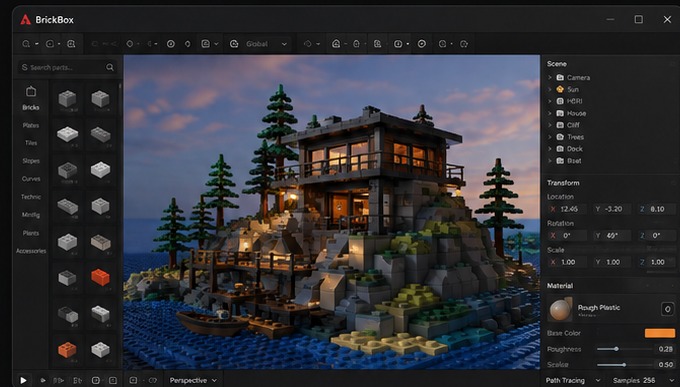Image resolution: width=680 pixels, height=387 pixels.
Task: Click Location X field 12.46
Action: click(567, 209)
